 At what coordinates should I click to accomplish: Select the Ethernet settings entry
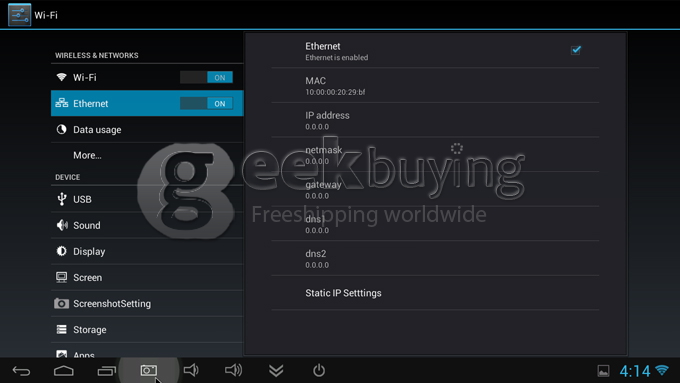pyautogui.click(x=147, y=103)
